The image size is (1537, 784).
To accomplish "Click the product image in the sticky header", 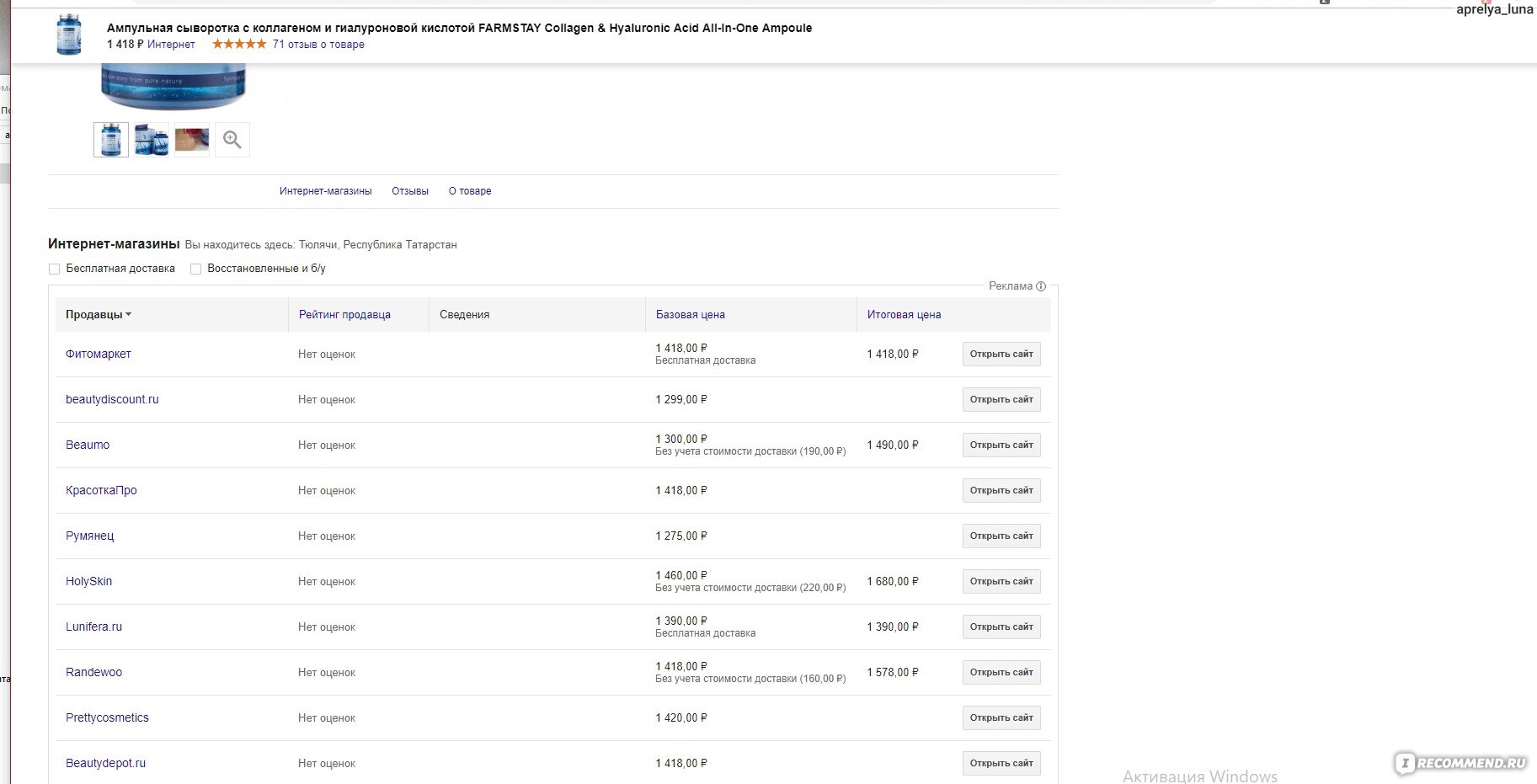I will pos(69,35).
